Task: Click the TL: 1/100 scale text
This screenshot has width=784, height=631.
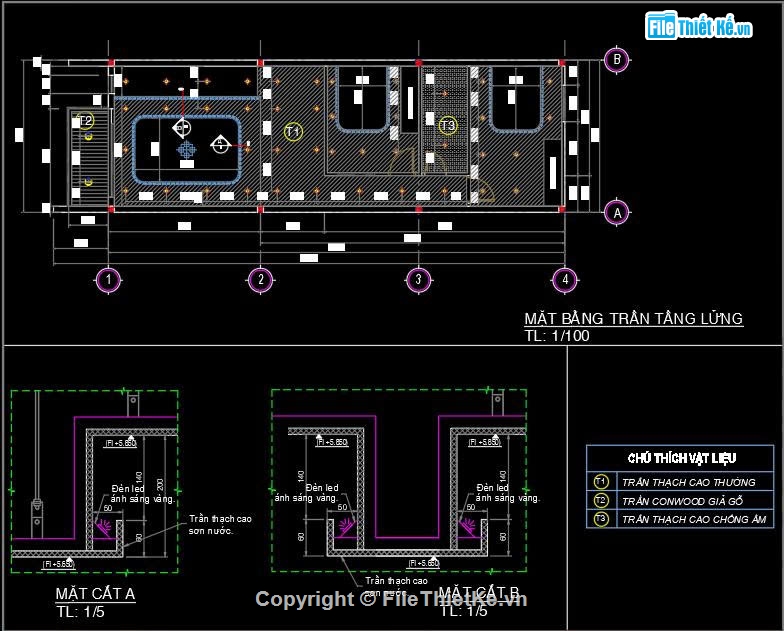Action: click(557, 336)
